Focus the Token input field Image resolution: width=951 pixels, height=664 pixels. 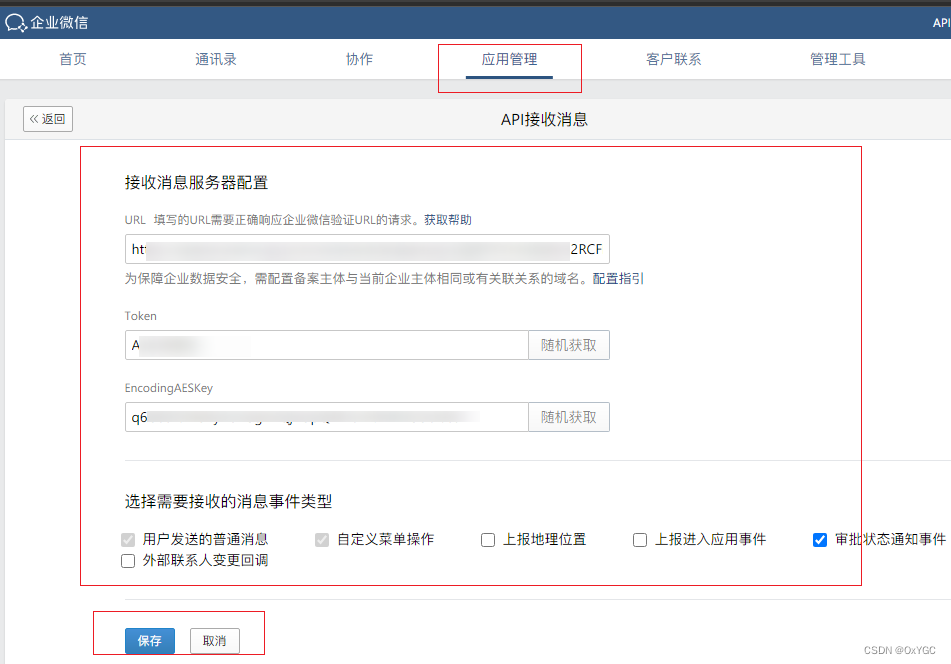click(x=326, y=345)
